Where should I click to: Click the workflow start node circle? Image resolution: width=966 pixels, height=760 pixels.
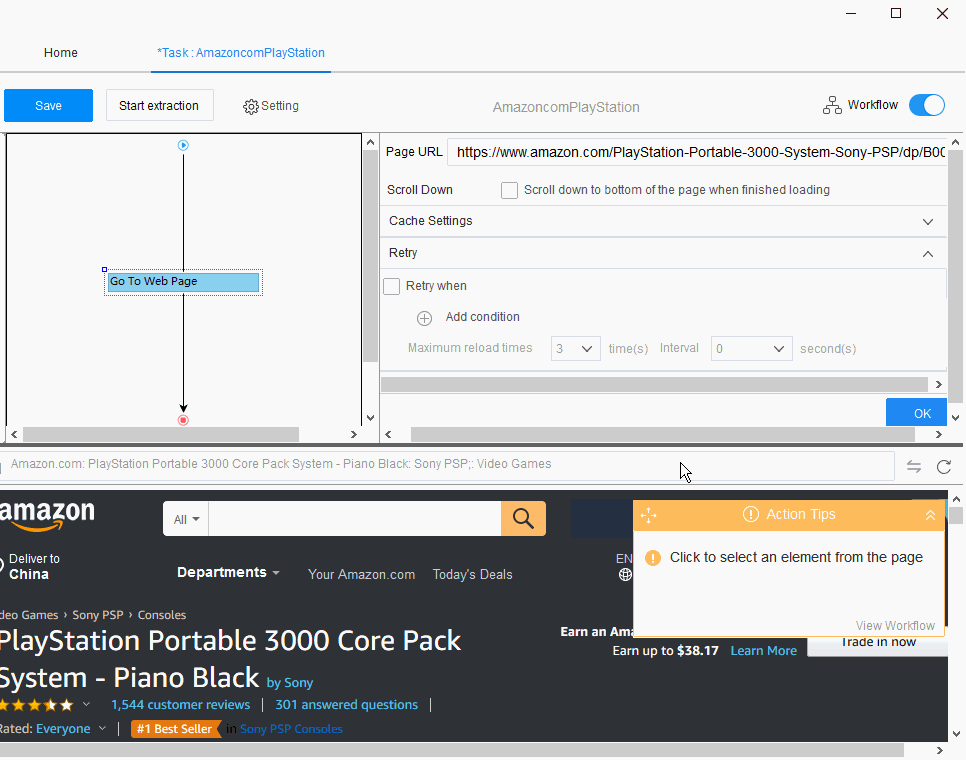(x=183, y=145)
